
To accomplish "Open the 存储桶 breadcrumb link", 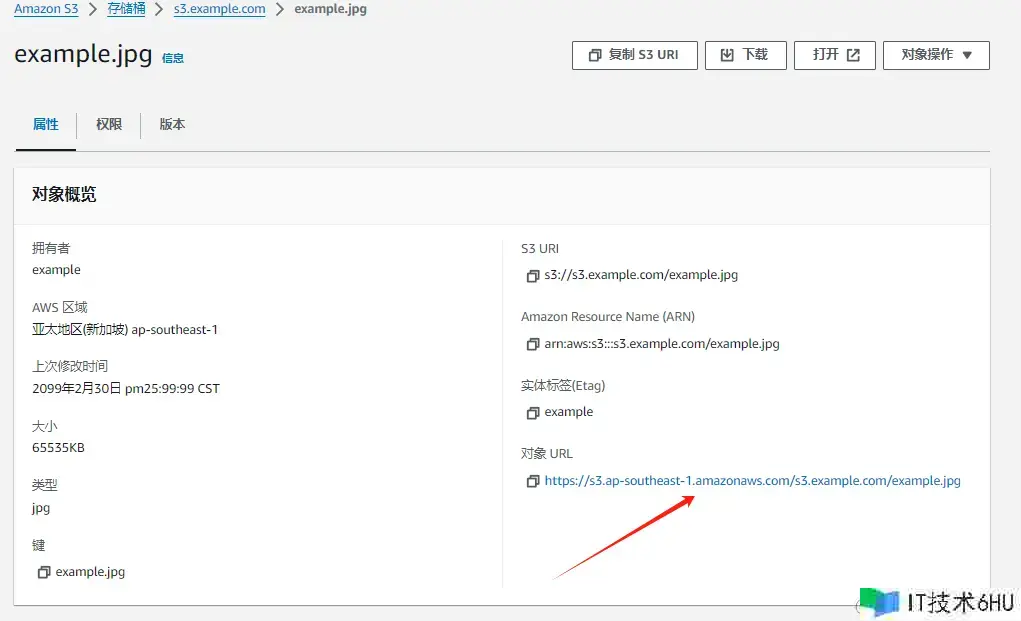I will [126, 9].
